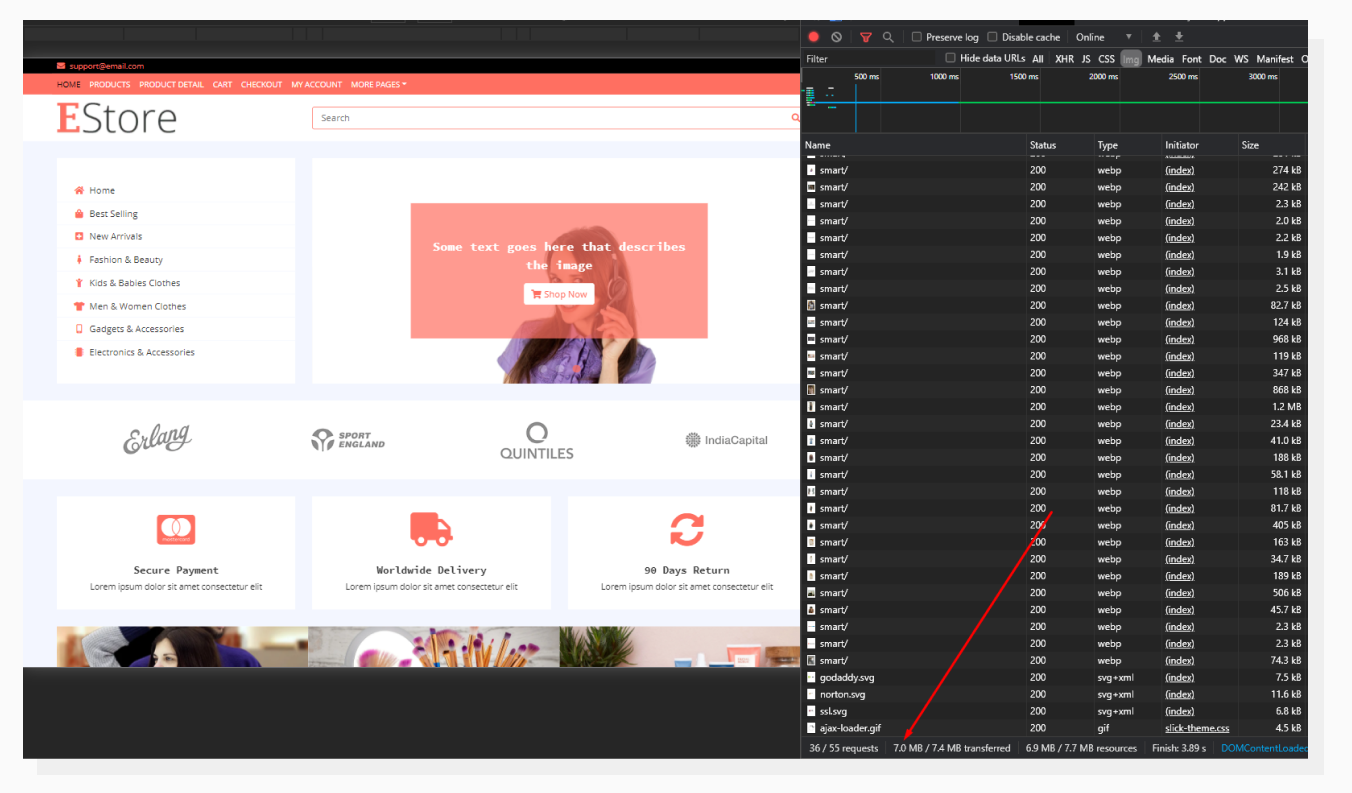The image size is (1352, 793).
Task: Open the slick-theme.css initiator link
Action: tap(1197, 727)
